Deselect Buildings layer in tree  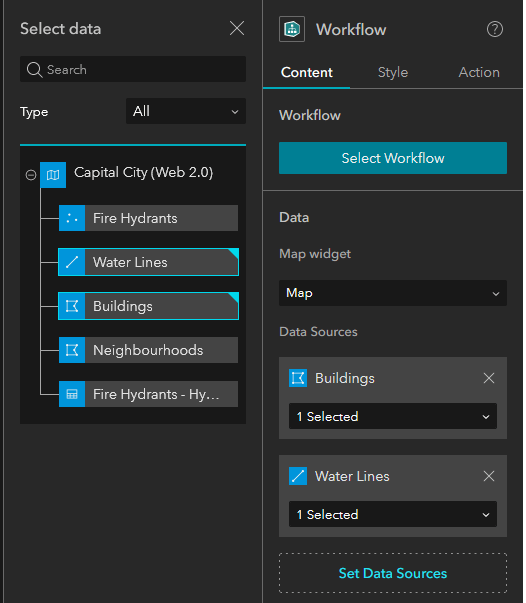(x=148, y=306)
